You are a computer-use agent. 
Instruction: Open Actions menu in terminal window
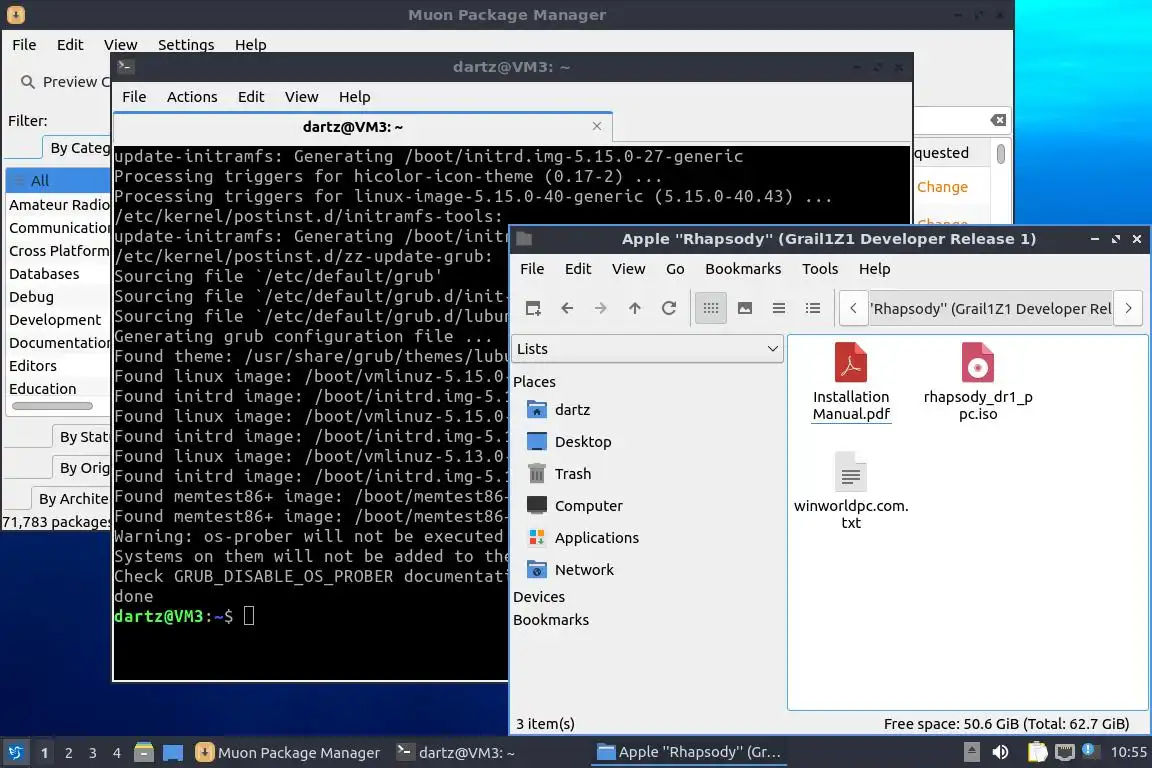(192, 97)
